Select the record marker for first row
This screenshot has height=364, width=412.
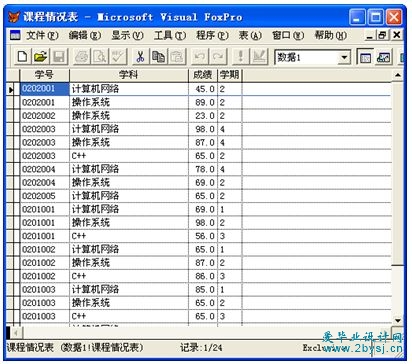(13, 89)
